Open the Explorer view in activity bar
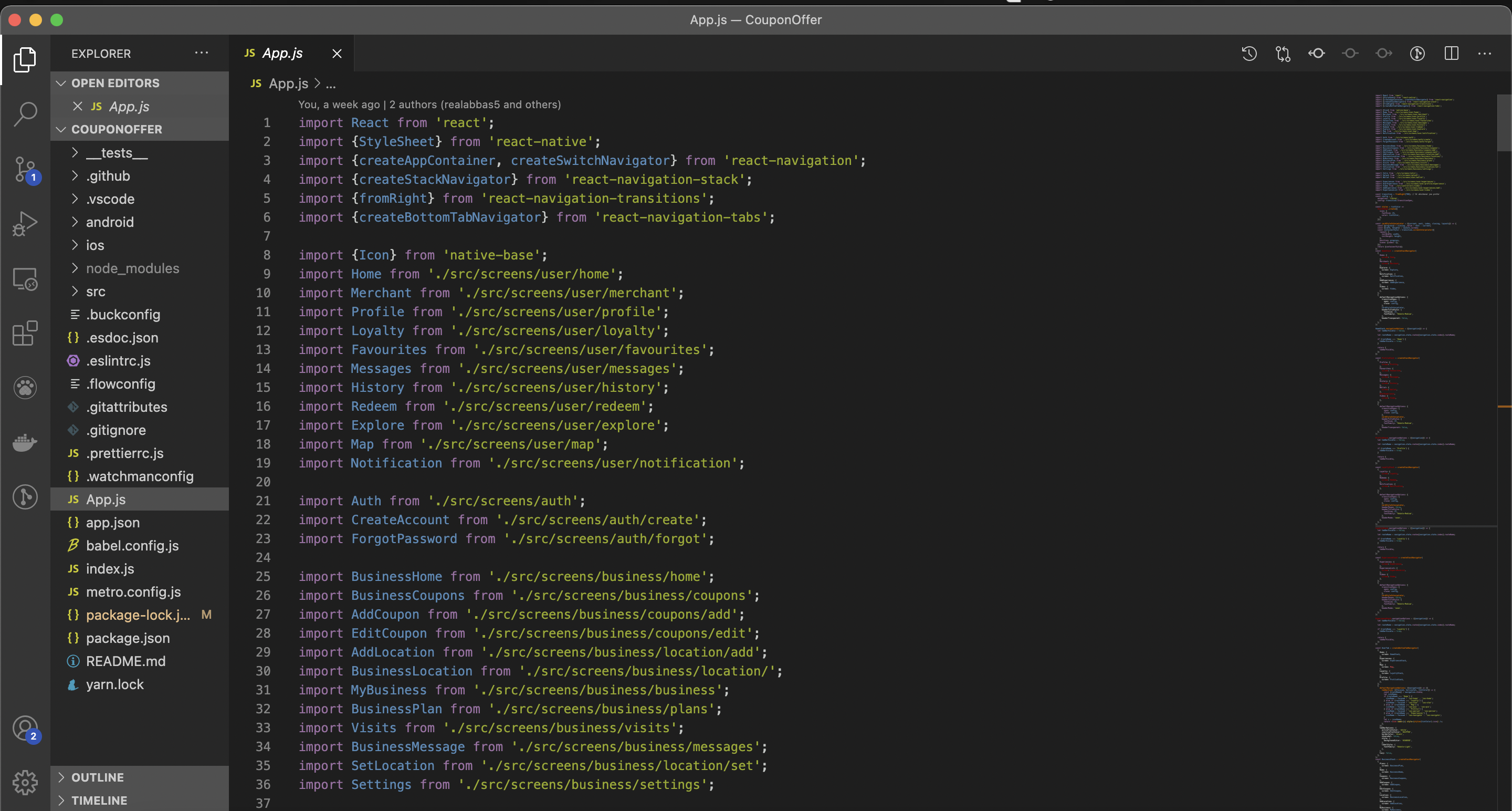1512x811 pixels. click(x=25, y=59)
